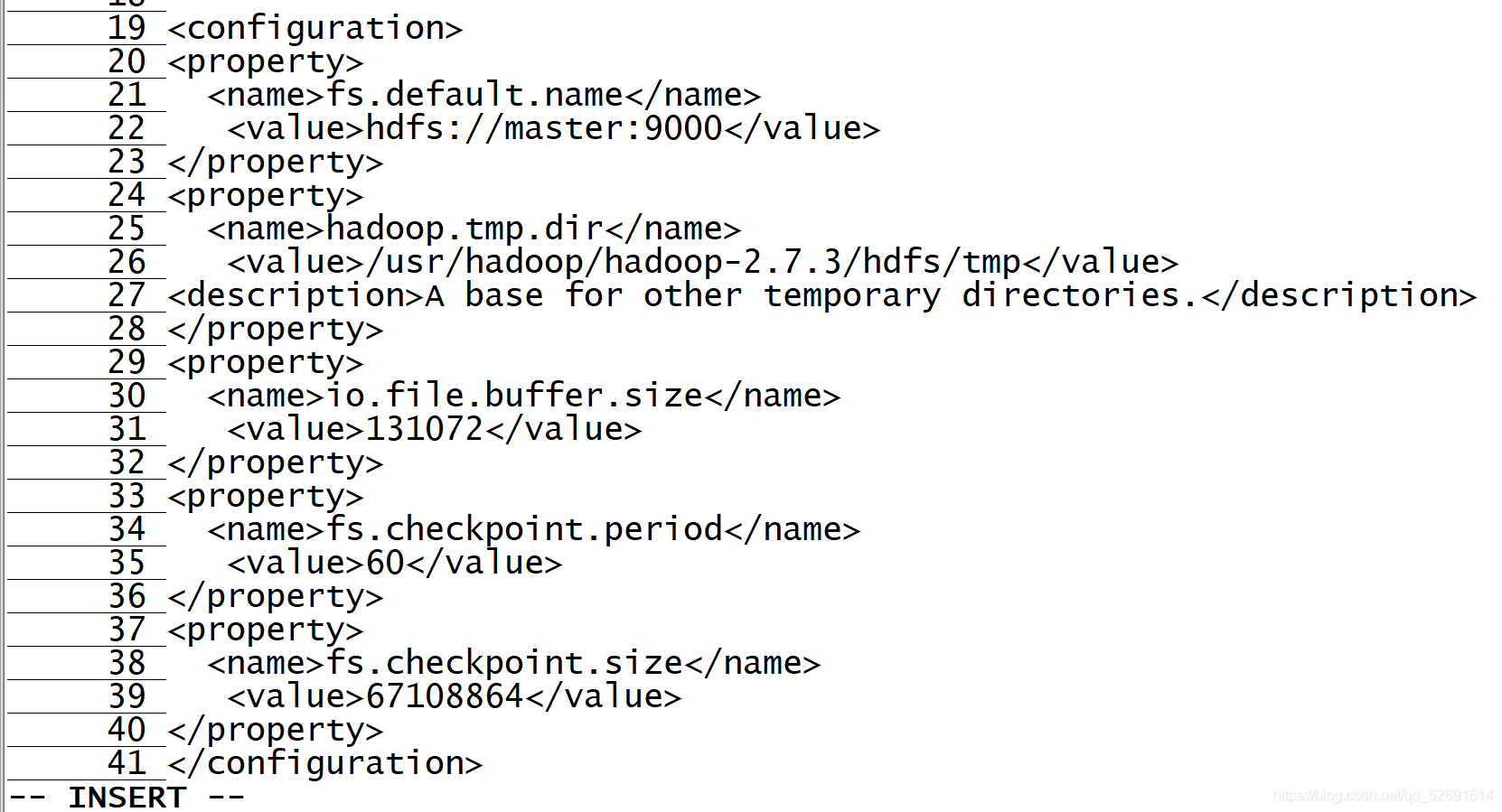Screen dimensions: 1502x812
Task: Click the fs.default.name text on line 21
Action: [x=474, y=95]
